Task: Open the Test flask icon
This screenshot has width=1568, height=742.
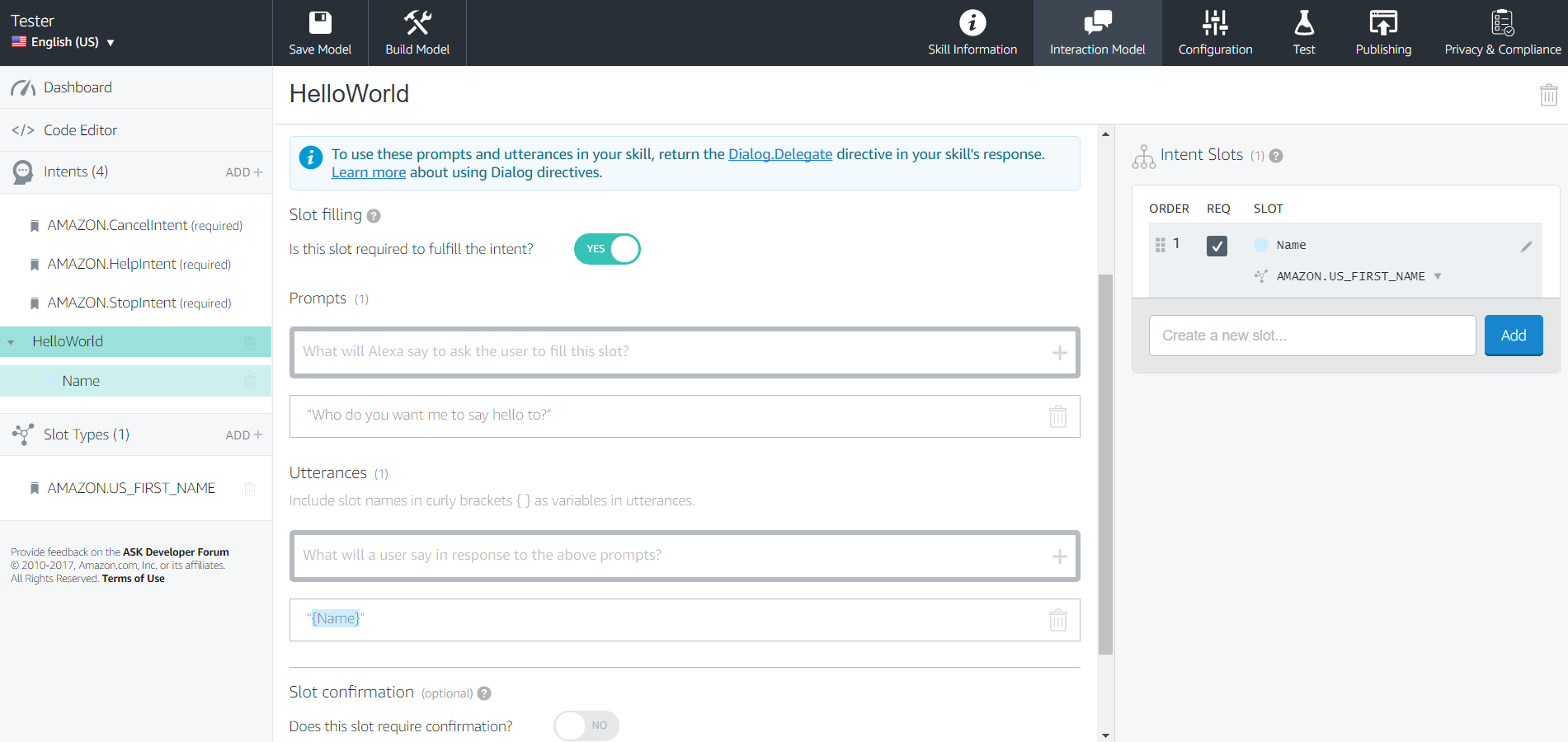Action: [x=1303, y=22]
